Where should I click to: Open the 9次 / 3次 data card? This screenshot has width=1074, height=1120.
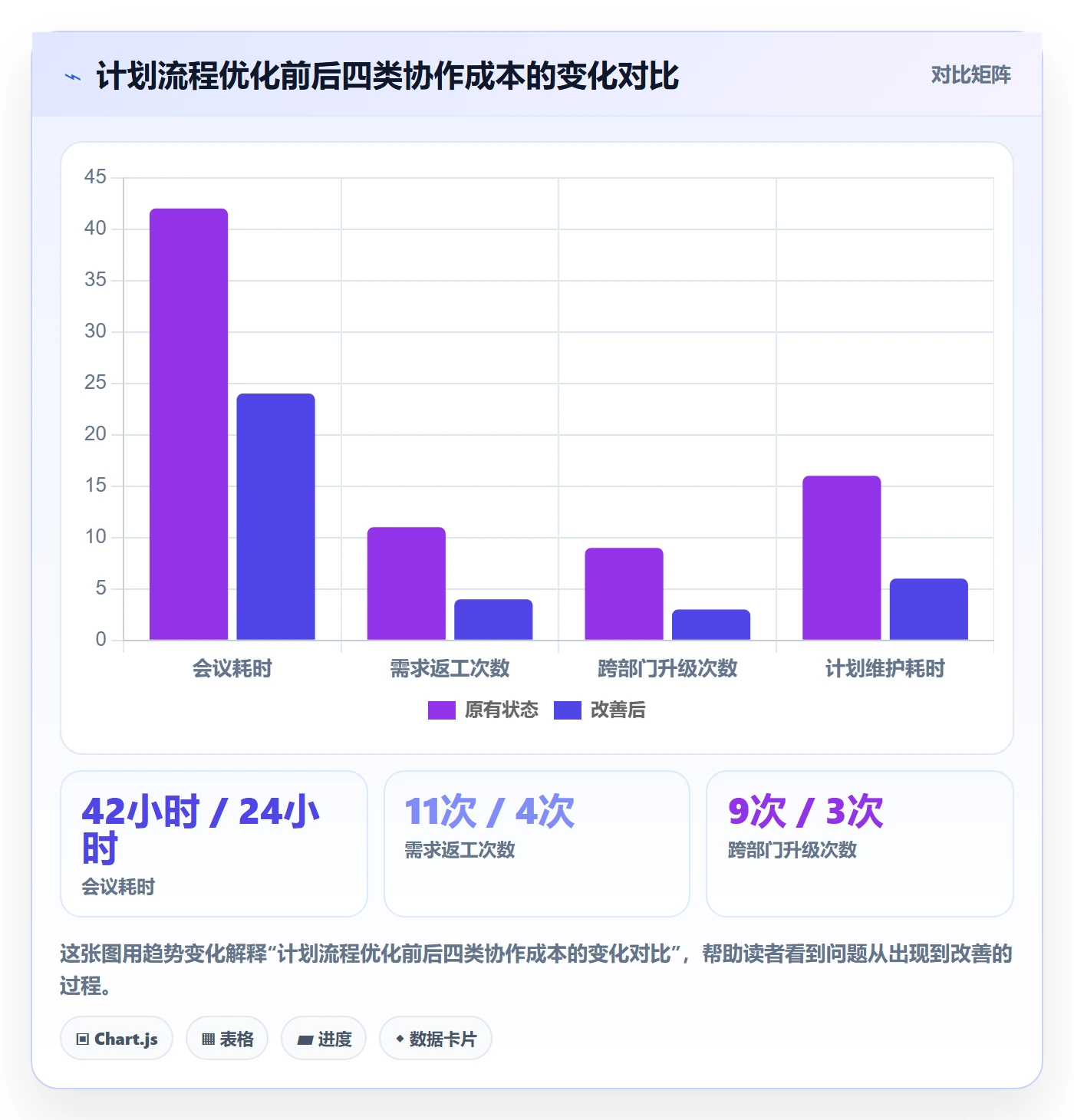tap(860, 844)
